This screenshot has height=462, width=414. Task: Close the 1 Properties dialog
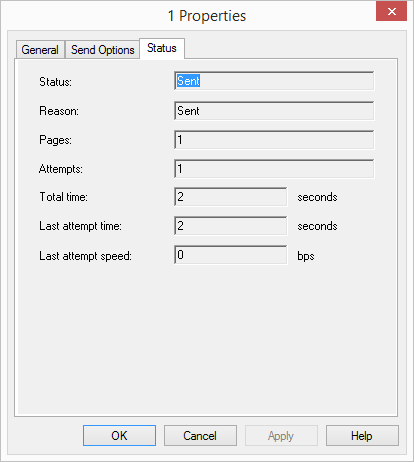pos(391,11)
